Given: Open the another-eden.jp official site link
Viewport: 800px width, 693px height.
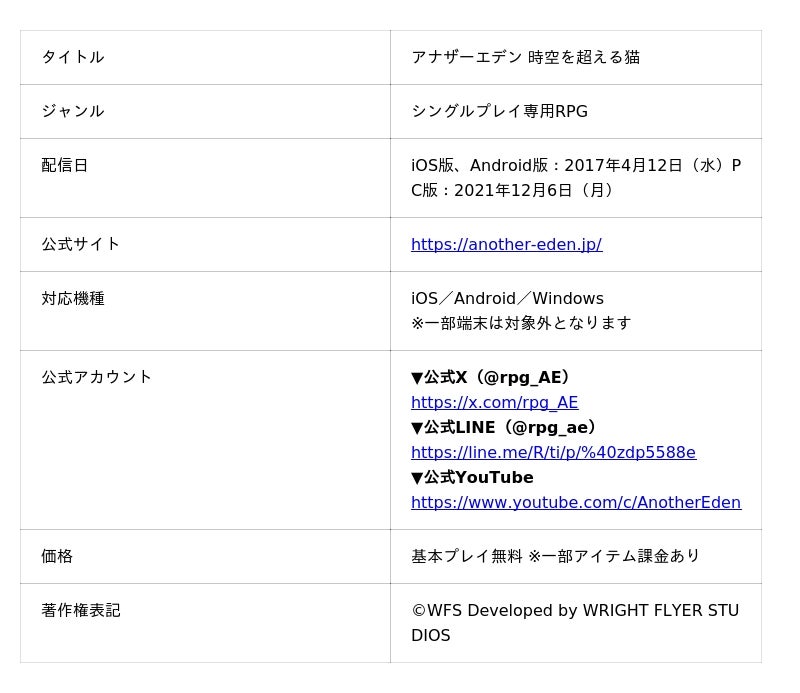Looking at the screenshot, I should click(506, 244).
